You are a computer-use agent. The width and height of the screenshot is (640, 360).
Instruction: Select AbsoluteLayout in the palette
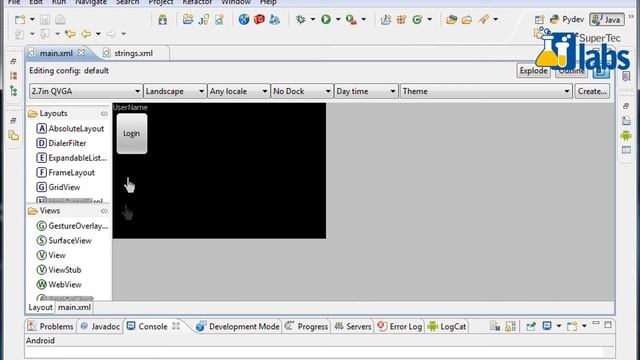(70, 129)
